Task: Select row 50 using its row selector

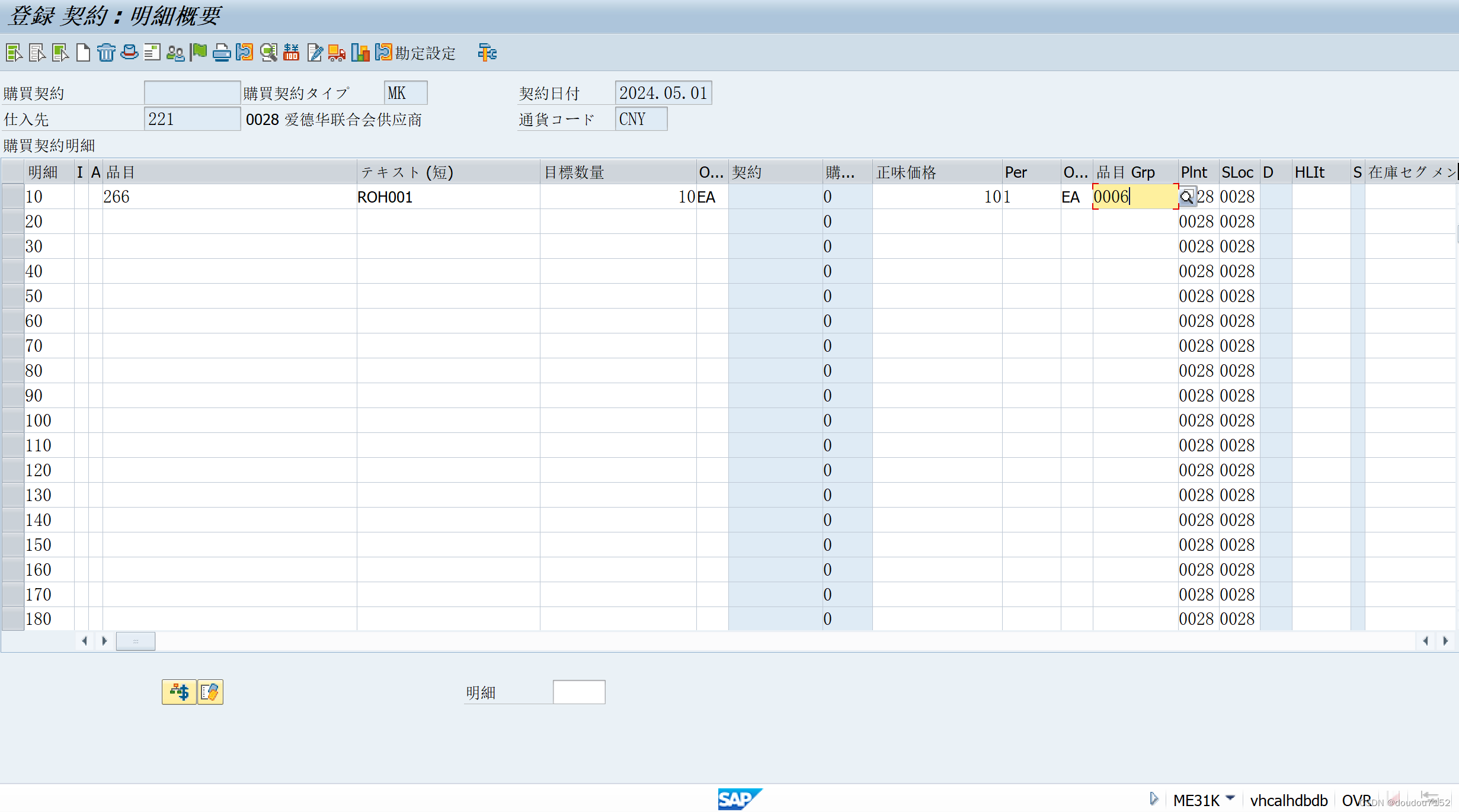Action: [12, 296]
